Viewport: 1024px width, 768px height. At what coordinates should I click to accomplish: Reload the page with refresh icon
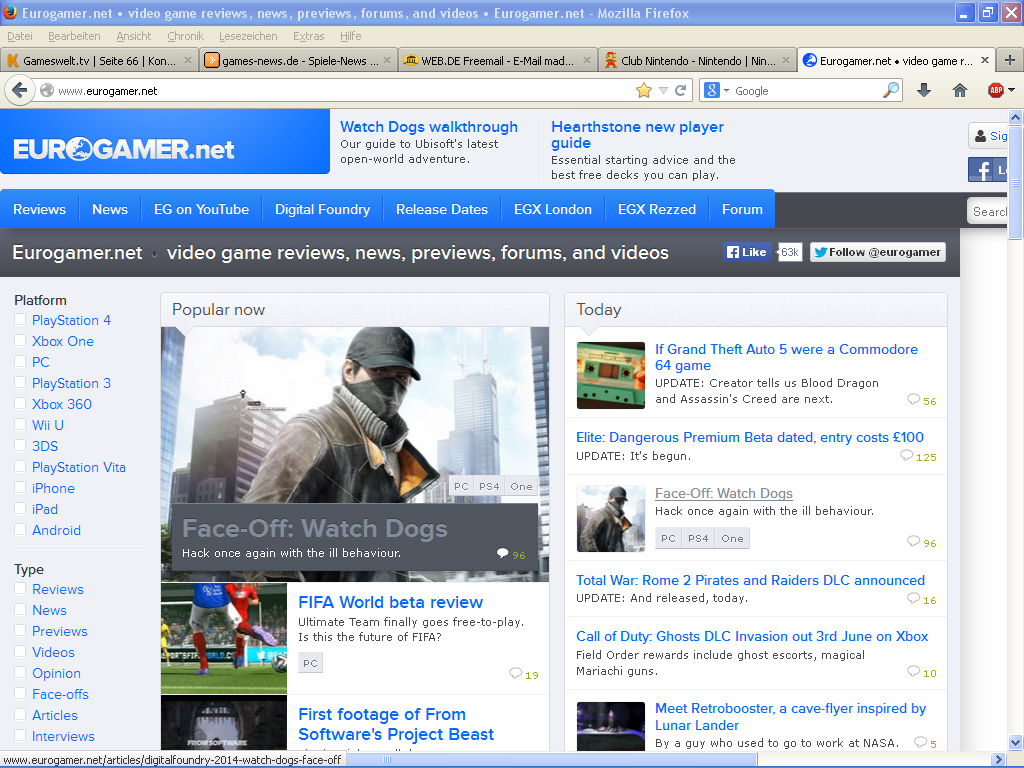(x=680, y=91)
